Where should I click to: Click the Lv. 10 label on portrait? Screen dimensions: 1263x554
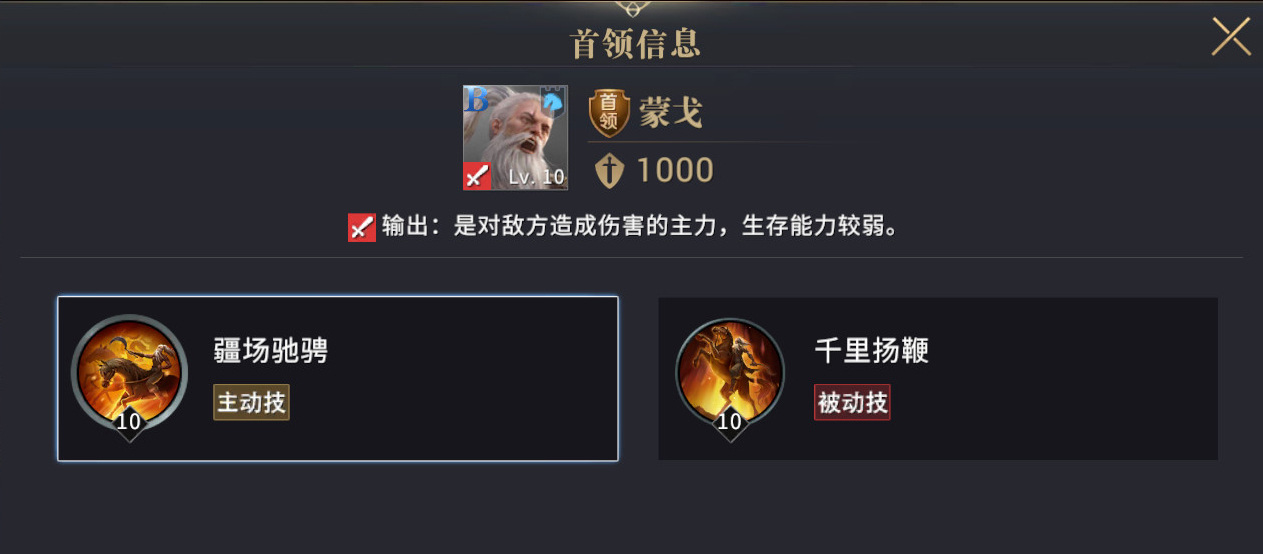pos(536,177)
